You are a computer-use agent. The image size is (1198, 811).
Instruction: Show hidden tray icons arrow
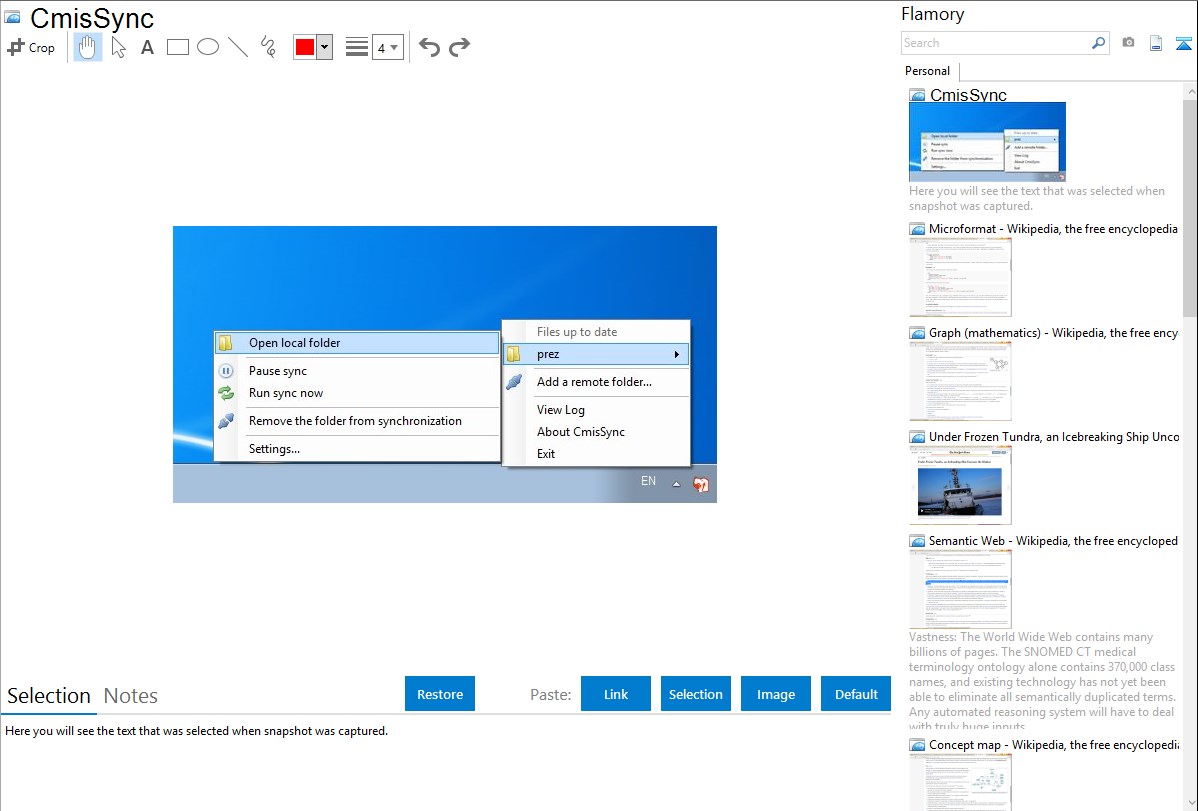(x=676, y=483)
